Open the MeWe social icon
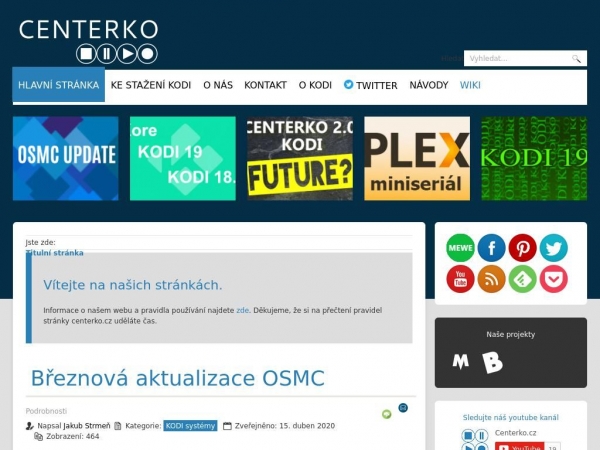The width and height of the screenshot is (600, 450). [x=460, y=248]
